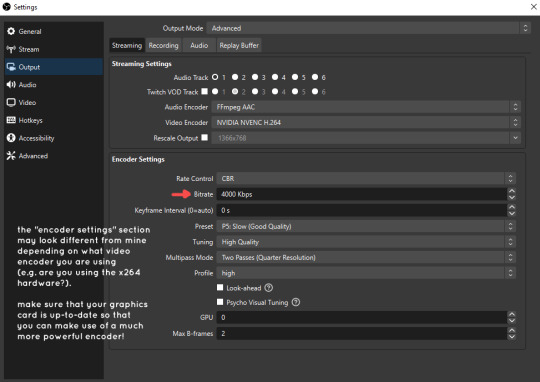Switch to the Streaming tab
540x382 pixels.
pos(127,45)
